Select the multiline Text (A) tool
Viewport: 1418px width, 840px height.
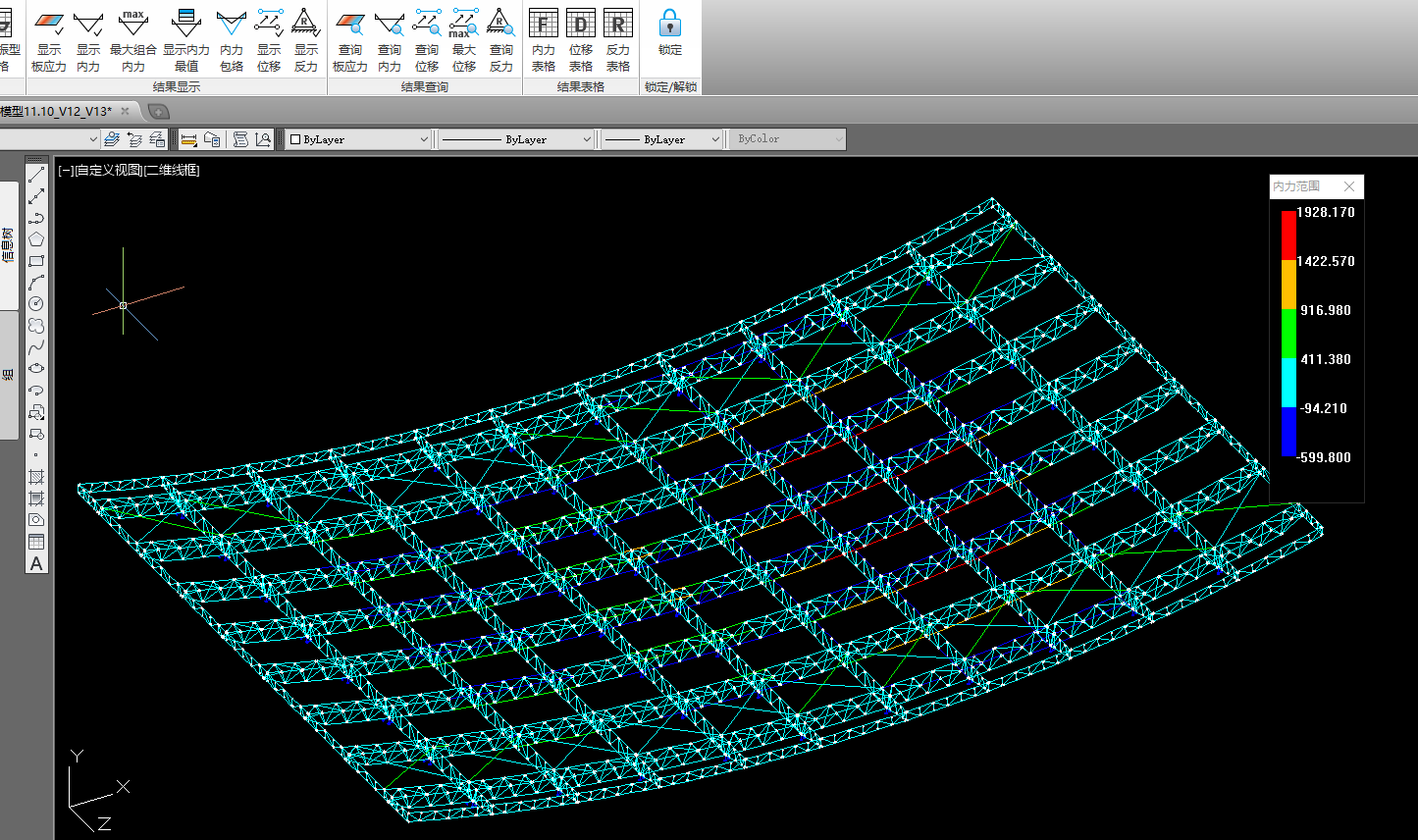[x=36, y=563]
